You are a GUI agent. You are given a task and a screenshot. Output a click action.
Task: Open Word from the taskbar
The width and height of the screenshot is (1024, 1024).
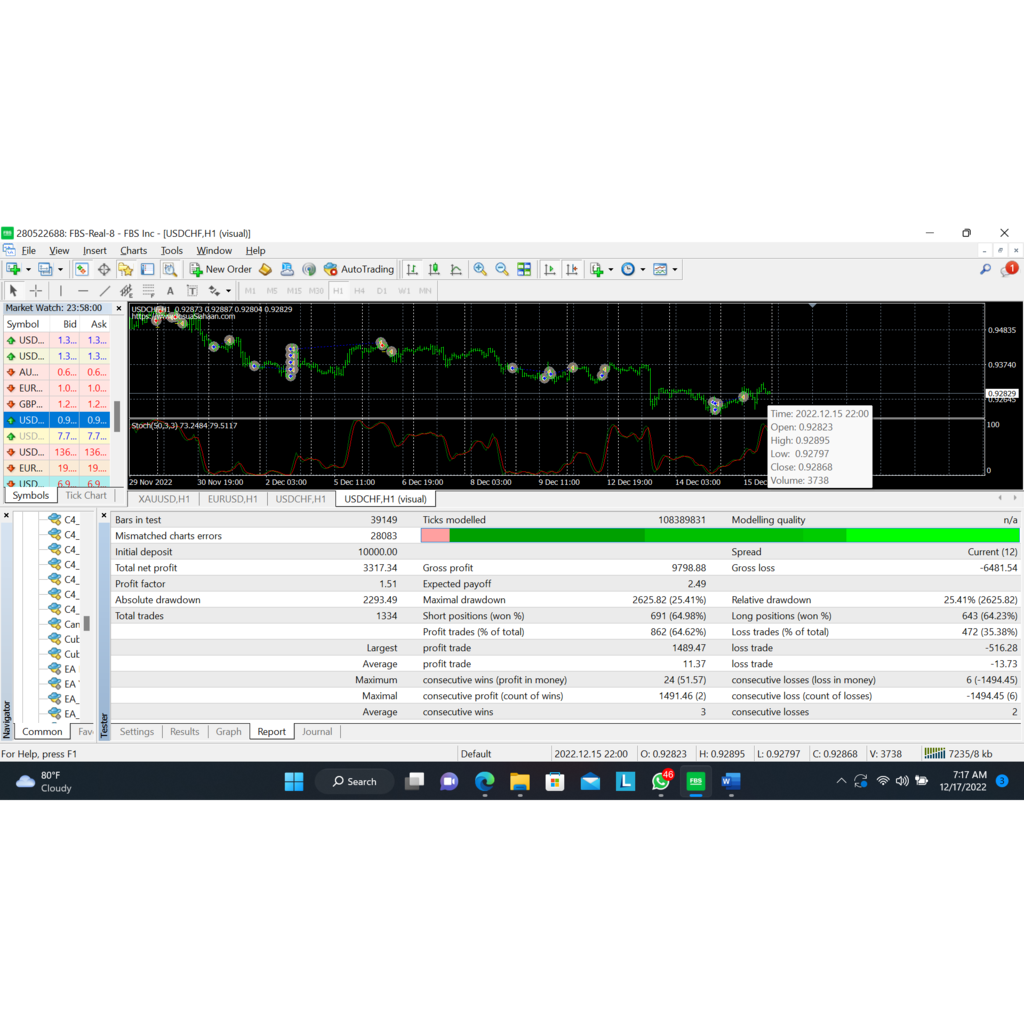(731, 781)
